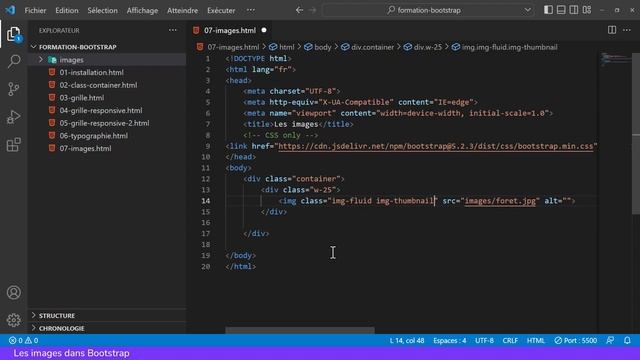Click the VS Code logo icon
Viewport: 640px width, 360px height.
pos(10,10)
